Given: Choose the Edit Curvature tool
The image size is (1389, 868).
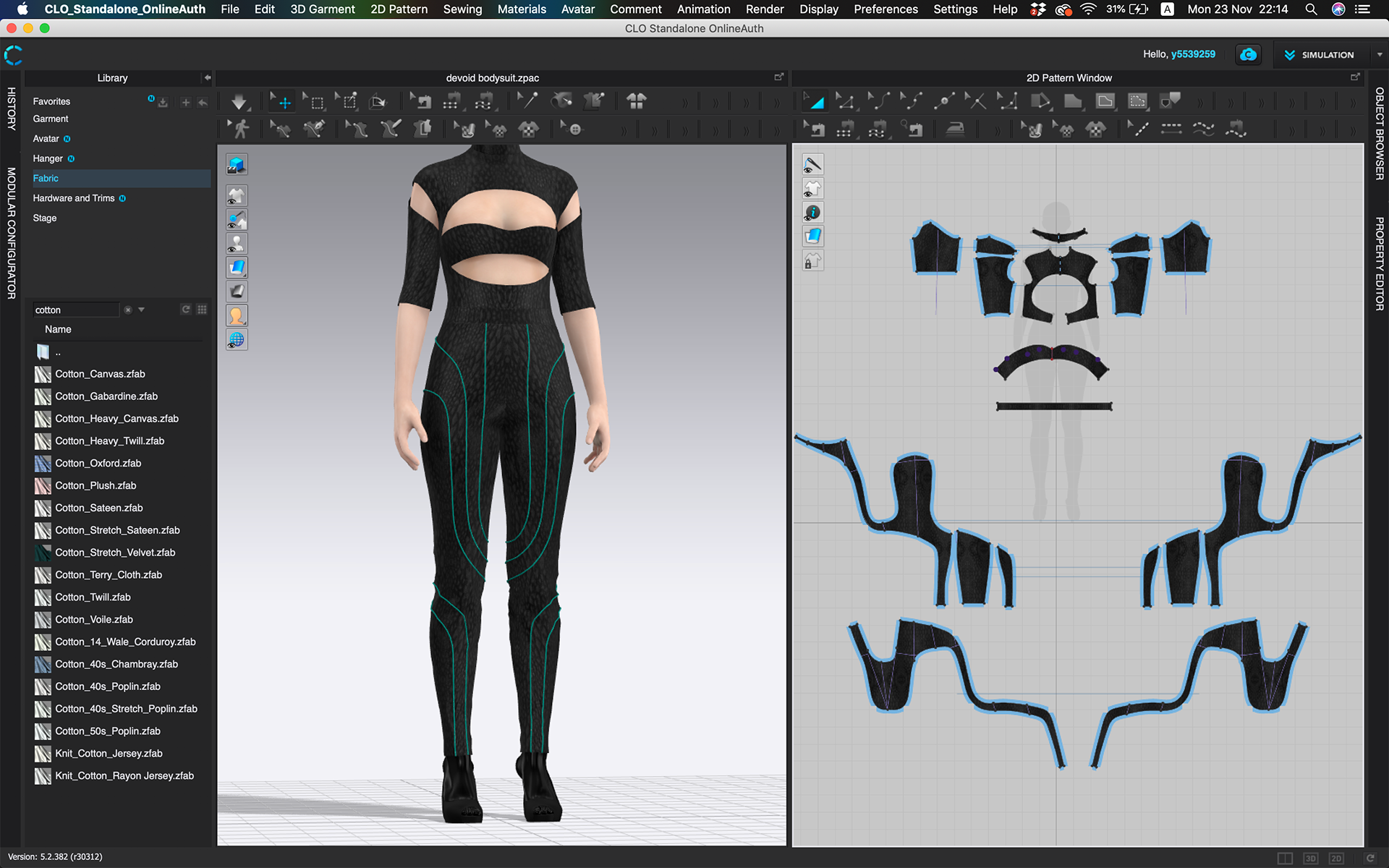Looking at the screenshot, I should click(880, 102).
